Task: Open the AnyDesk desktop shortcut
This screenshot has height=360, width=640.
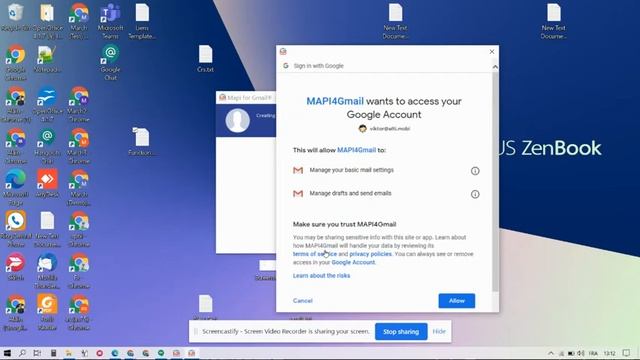Action: (x=47, y=184)
